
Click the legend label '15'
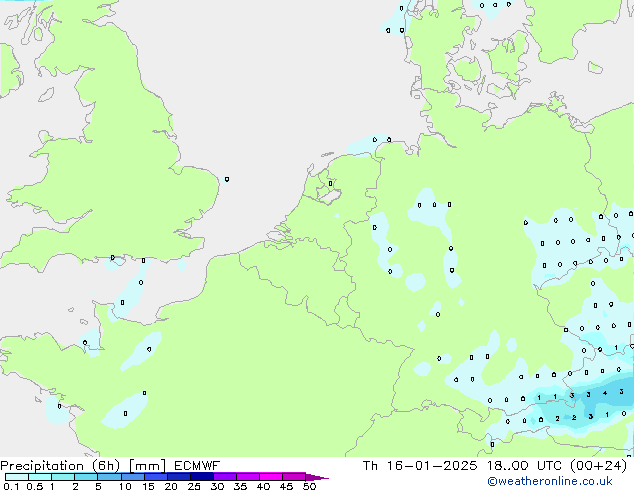pos(148,486)
